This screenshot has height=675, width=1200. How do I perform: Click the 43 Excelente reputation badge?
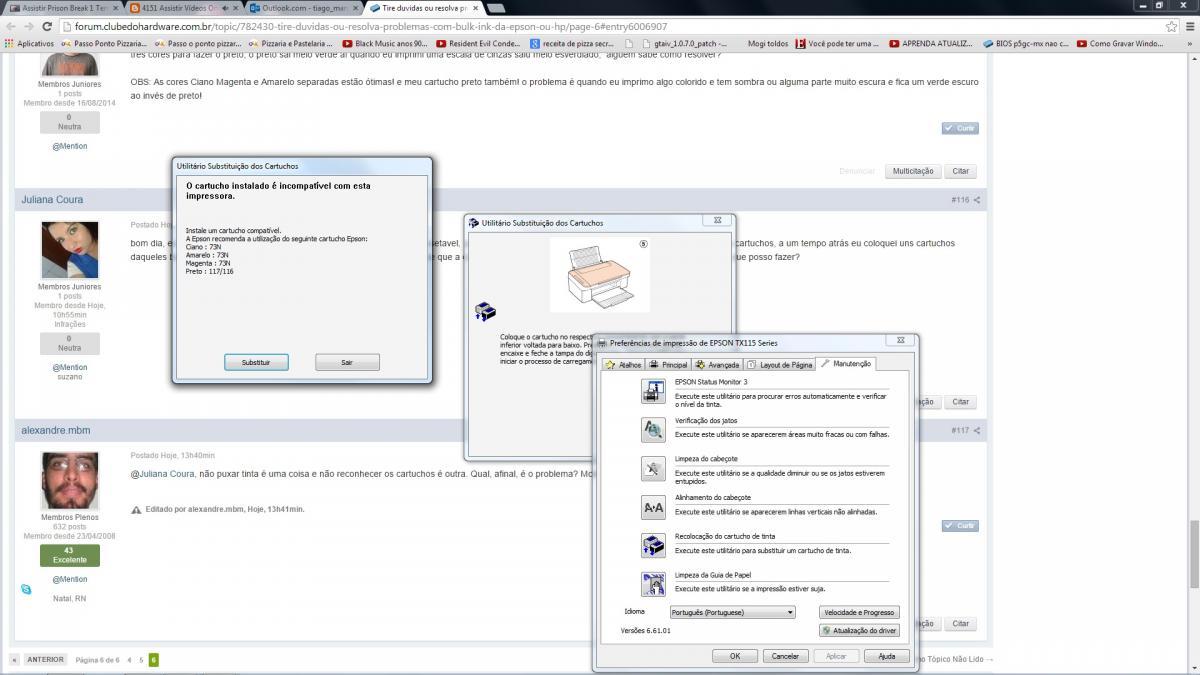(x=70, y=555)
